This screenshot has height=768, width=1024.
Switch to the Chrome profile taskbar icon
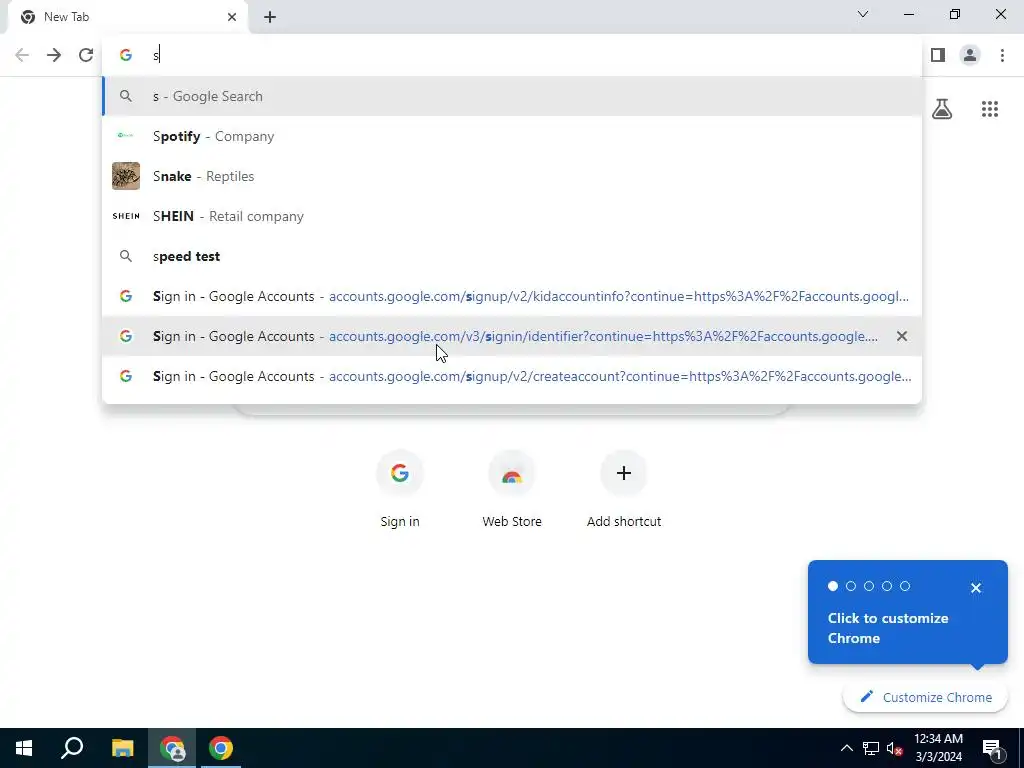172,748
